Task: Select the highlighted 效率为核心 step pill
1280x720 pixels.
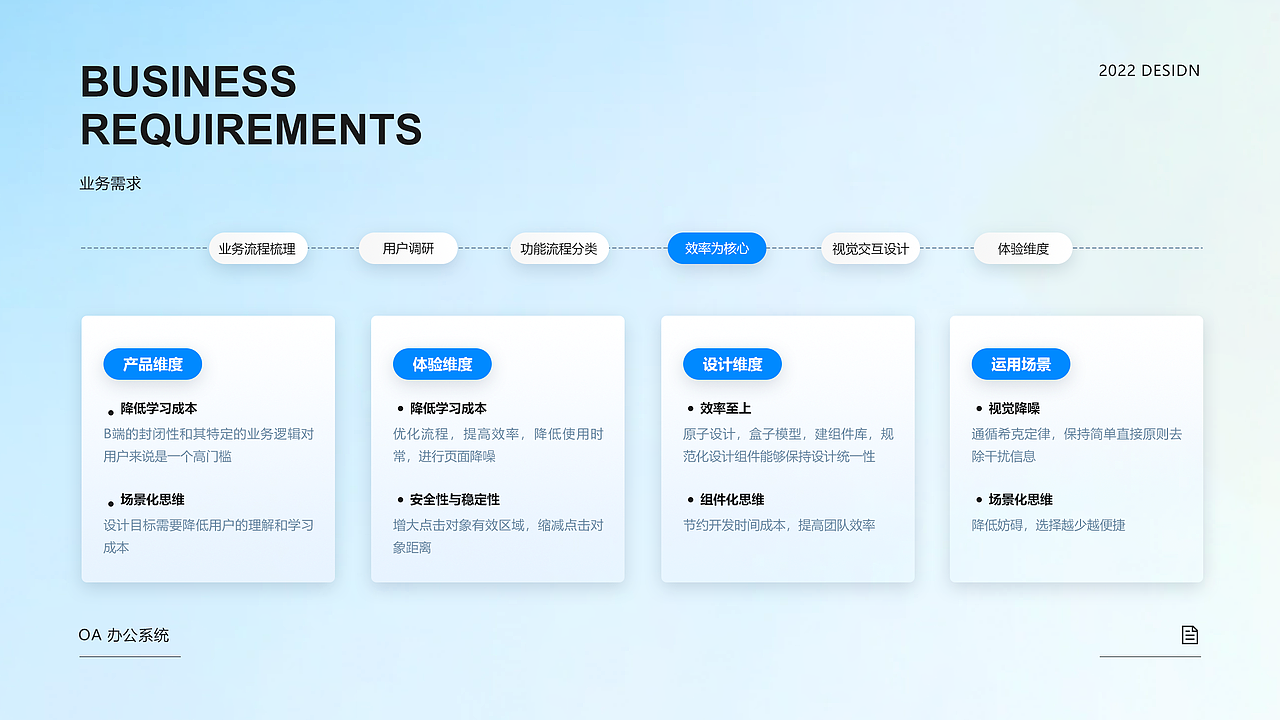Action: (717, 248)
